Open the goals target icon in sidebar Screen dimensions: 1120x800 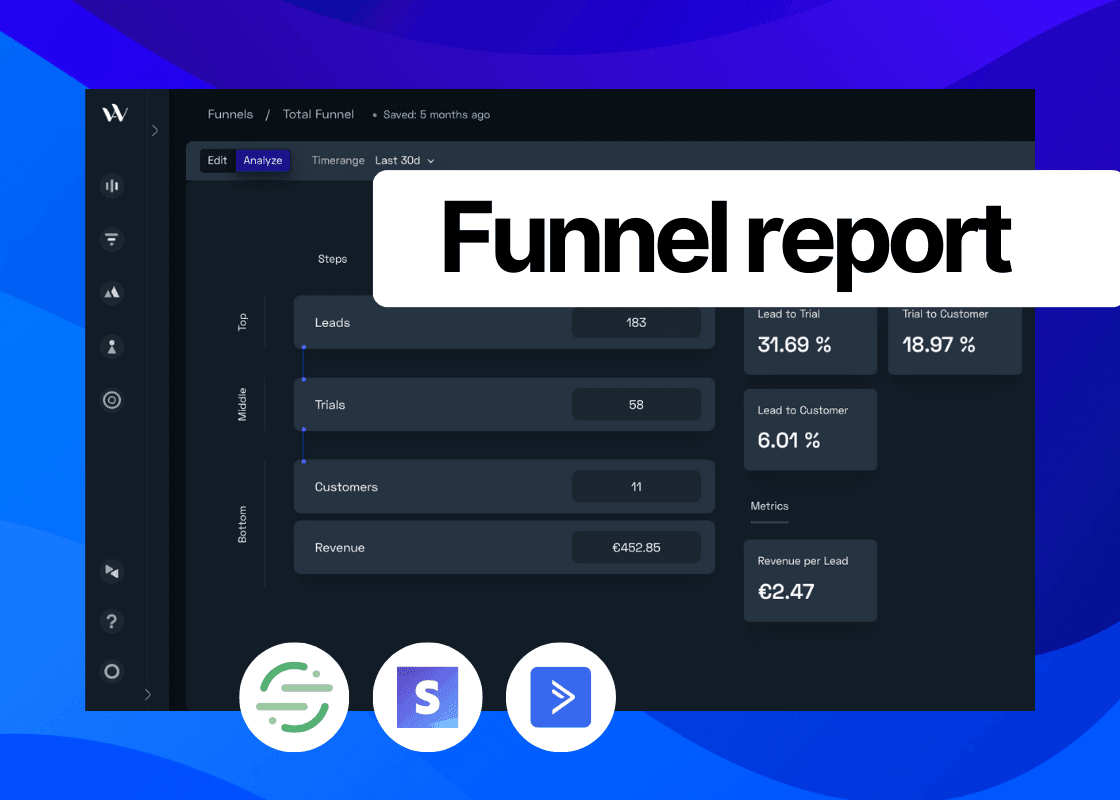tap(111, 399)
